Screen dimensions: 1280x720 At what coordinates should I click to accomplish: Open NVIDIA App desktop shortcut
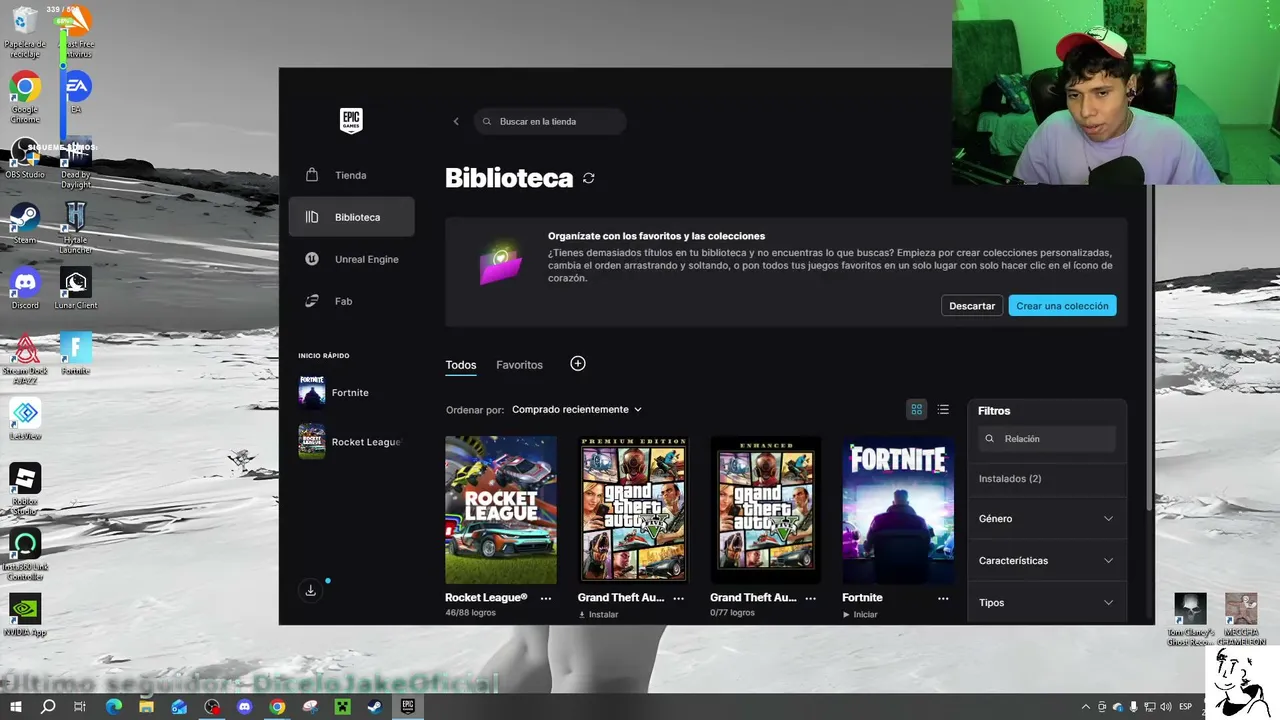pos(25,616)
